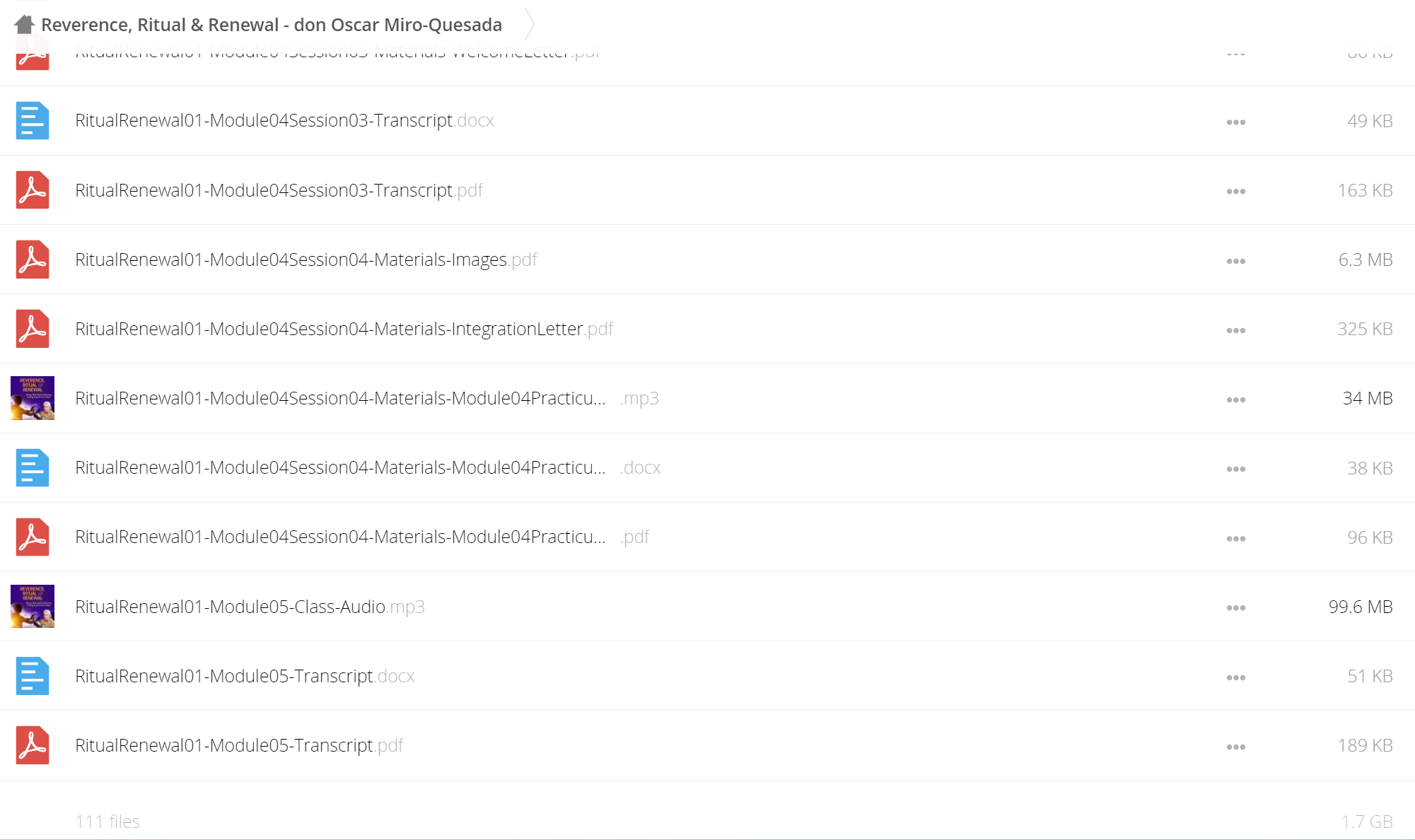The width and height of the screenshot is (1415, 840).
Task: Open the Module05-Class-Audio mp3 thumbnail
Action: pyautogui.click(x=33, y=607)
